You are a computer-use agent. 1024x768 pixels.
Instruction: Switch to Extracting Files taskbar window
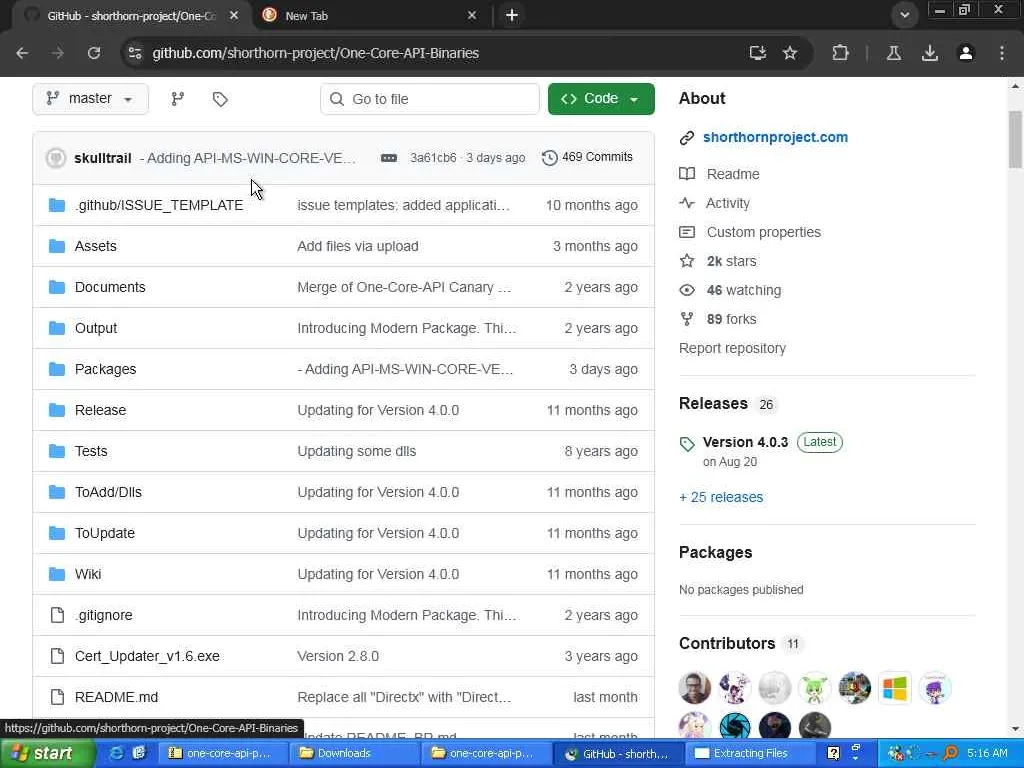pyautogui.click(x=748, y=754)
